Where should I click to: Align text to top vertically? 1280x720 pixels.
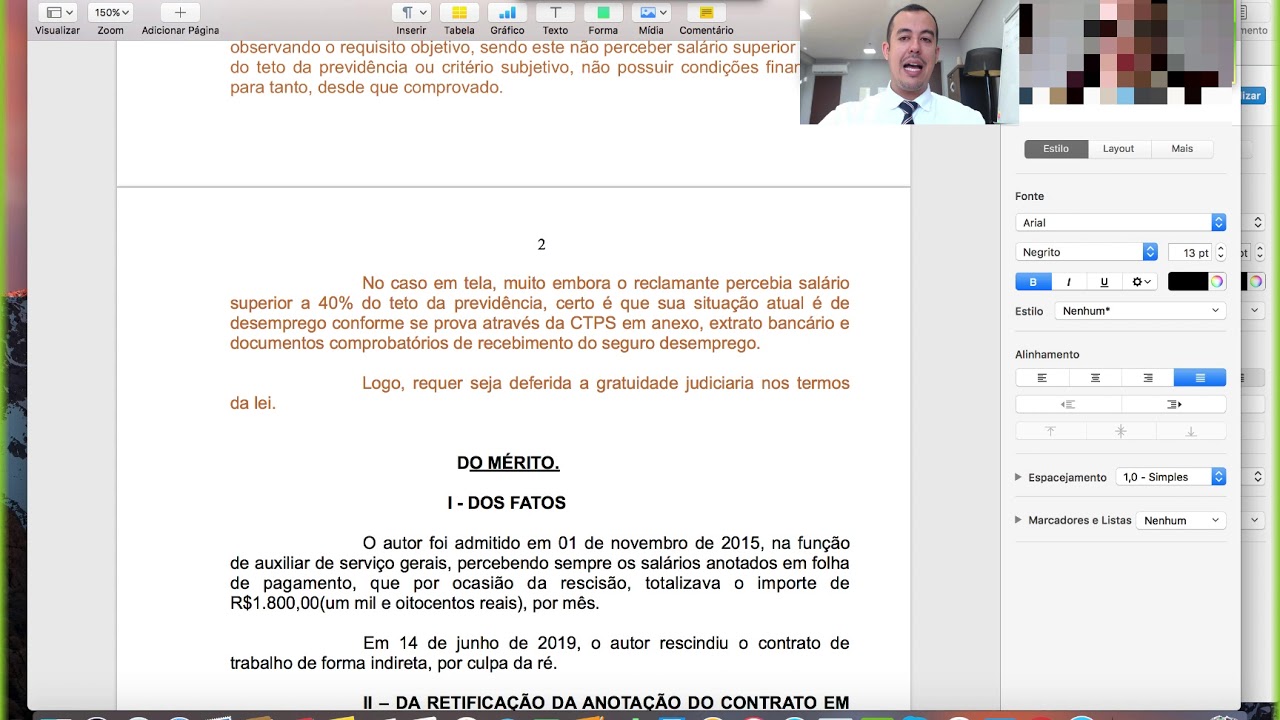(1050, 432)
